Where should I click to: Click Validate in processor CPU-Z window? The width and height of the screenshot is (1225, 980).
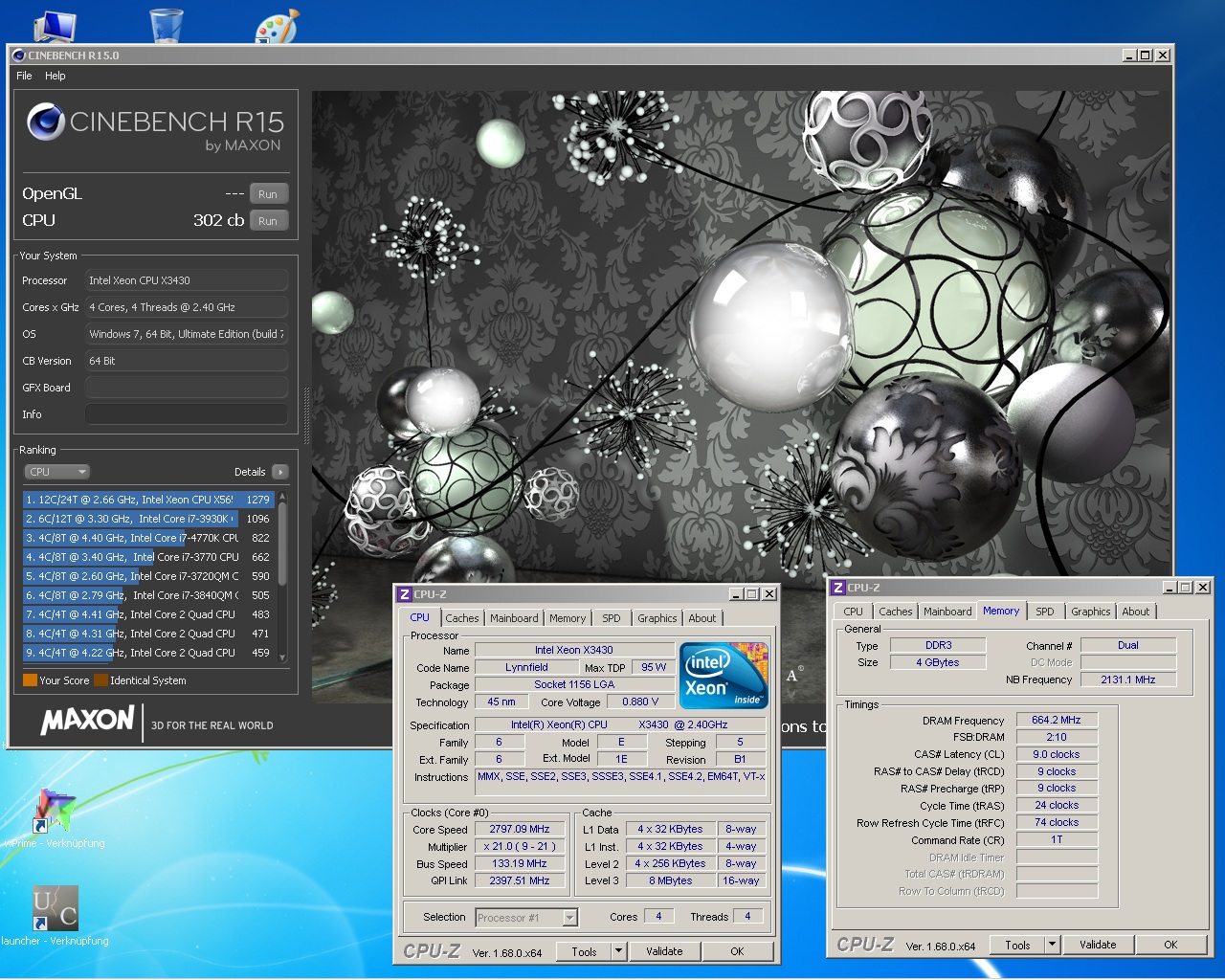tap(664, 951)
